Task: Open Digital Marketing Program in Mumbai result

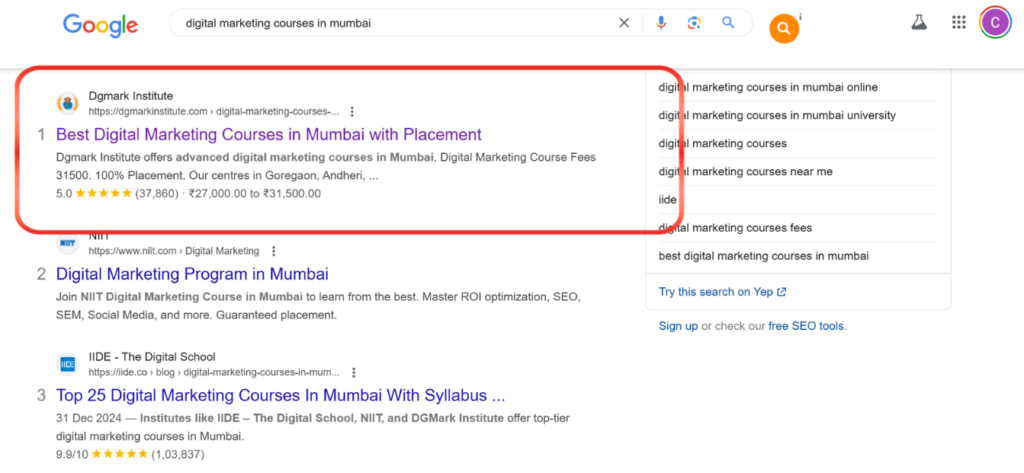Action: coord(192,274)
